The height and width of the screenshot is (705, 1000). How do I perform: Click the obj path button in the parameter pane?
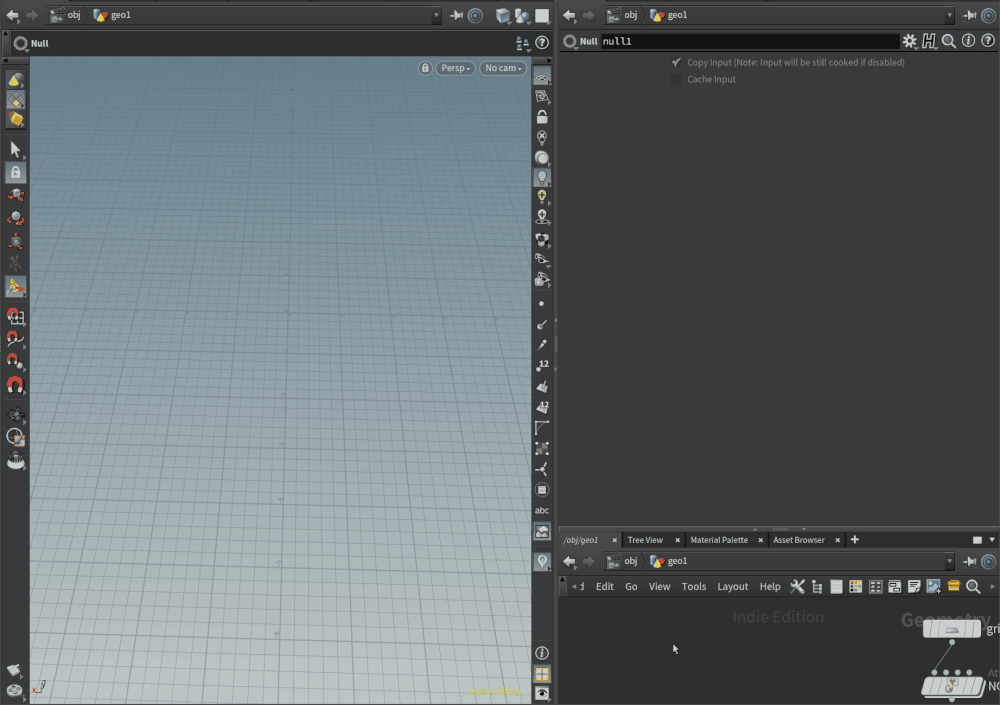pos(623,16)
